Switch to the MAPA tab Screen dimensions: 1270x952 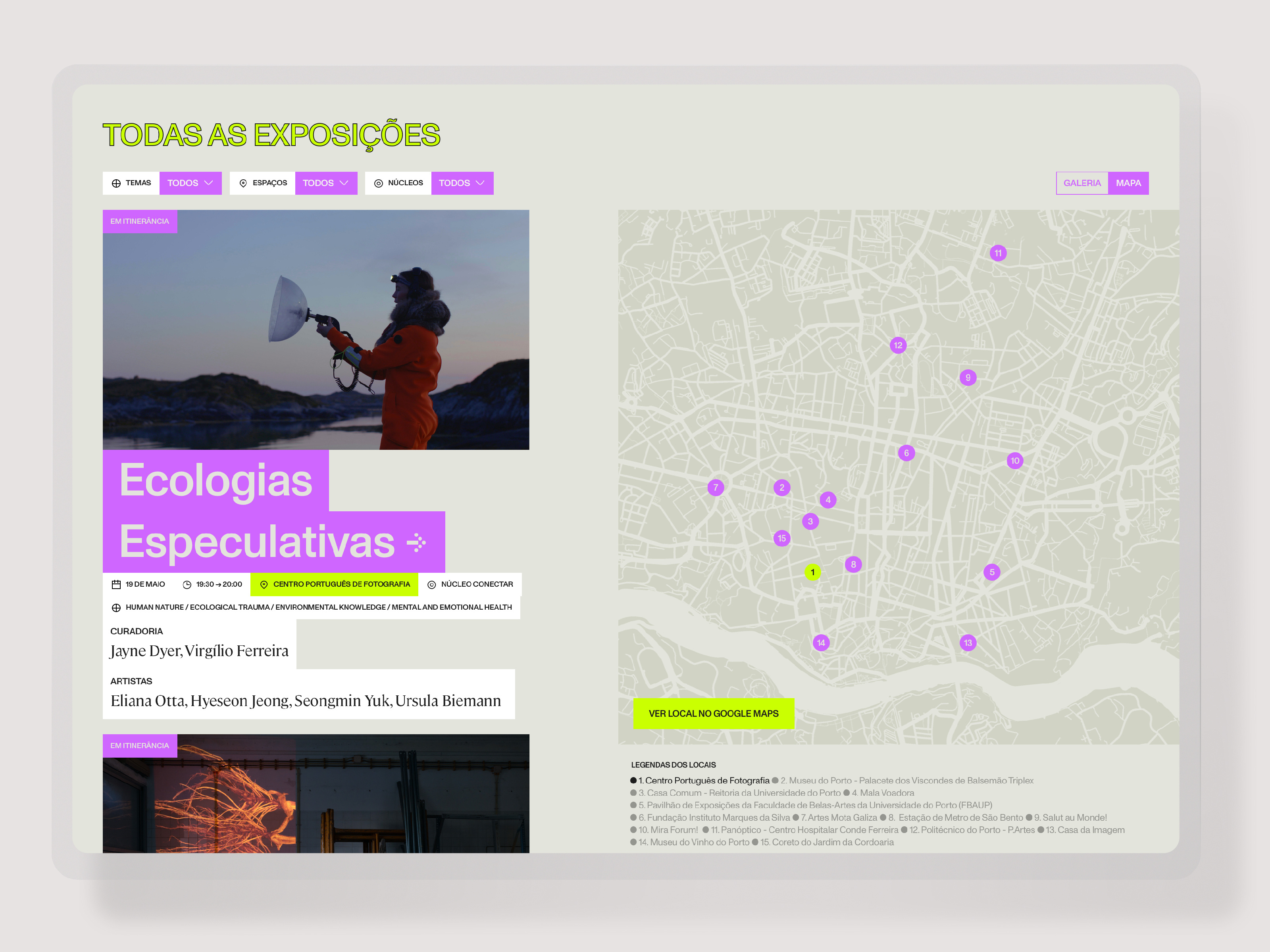tap(1129, 182)
